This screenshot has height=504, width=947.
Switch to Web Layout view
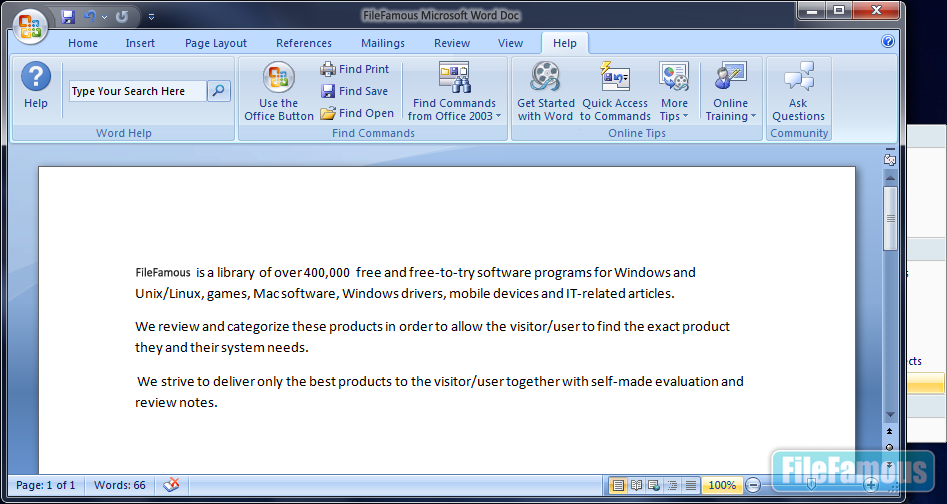coord(654,485)
